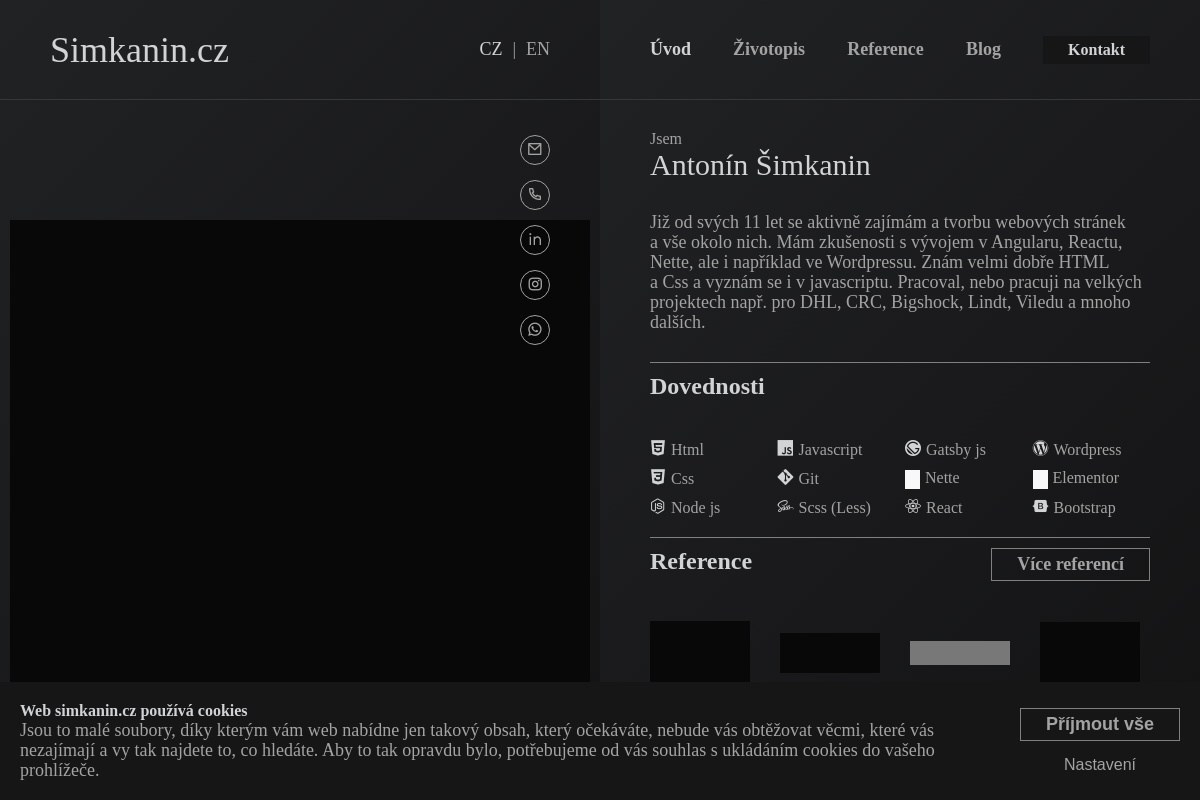The width and height of the screenshot is (1200, 800).
Task: Click the Git skill icon
Action: (x=785, y=478)
